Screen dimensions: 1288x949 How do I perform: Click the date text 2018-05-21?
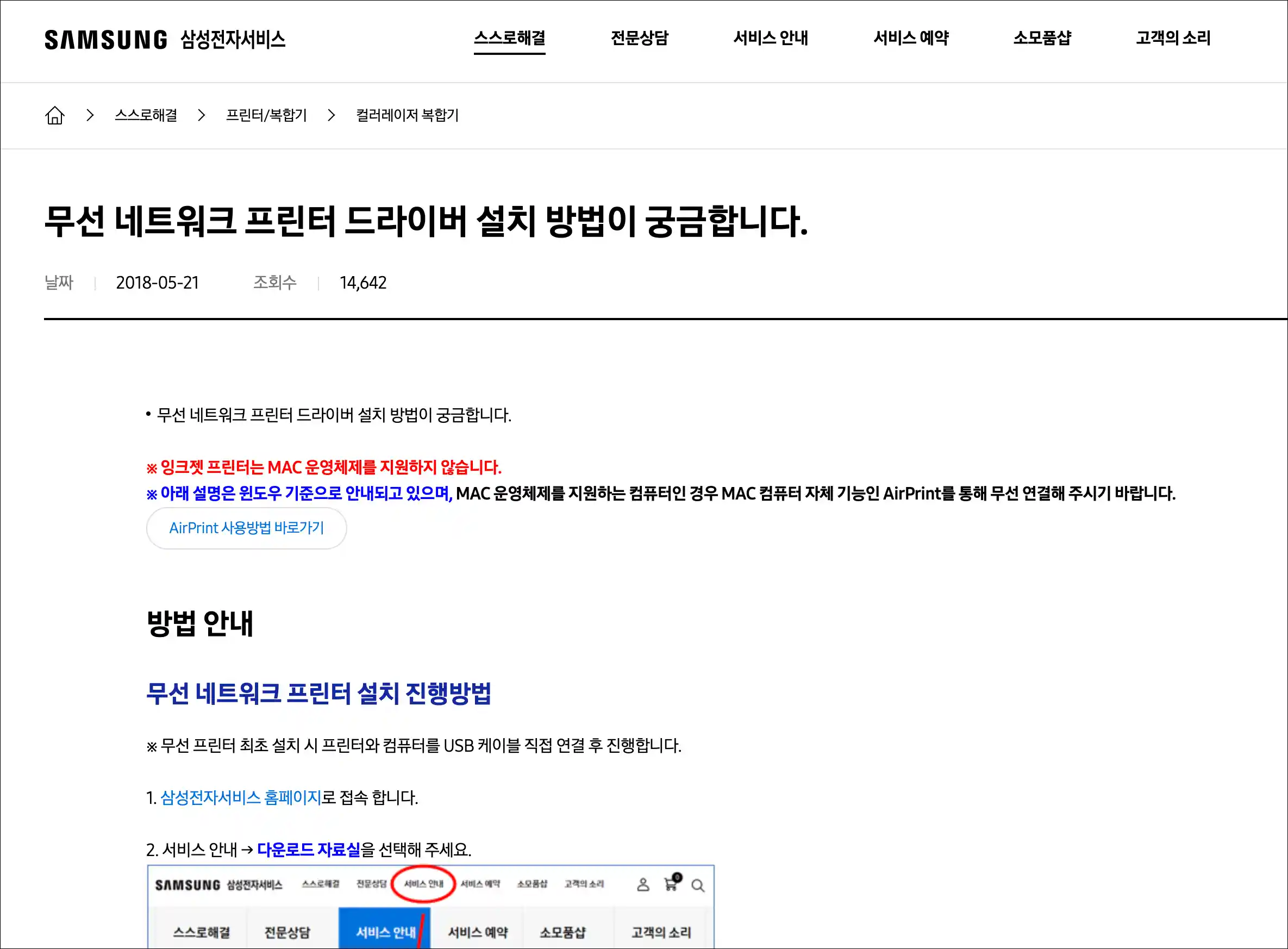(x=158, y=283)
